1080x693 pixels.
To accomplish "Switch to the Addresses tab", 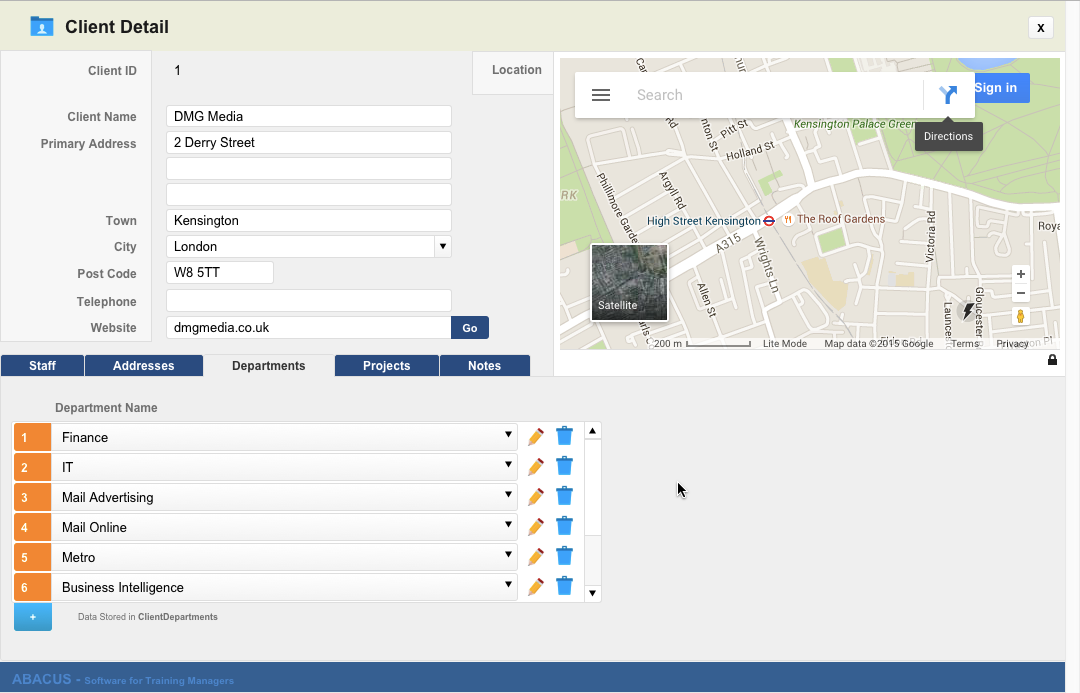I will pos(143,366).
